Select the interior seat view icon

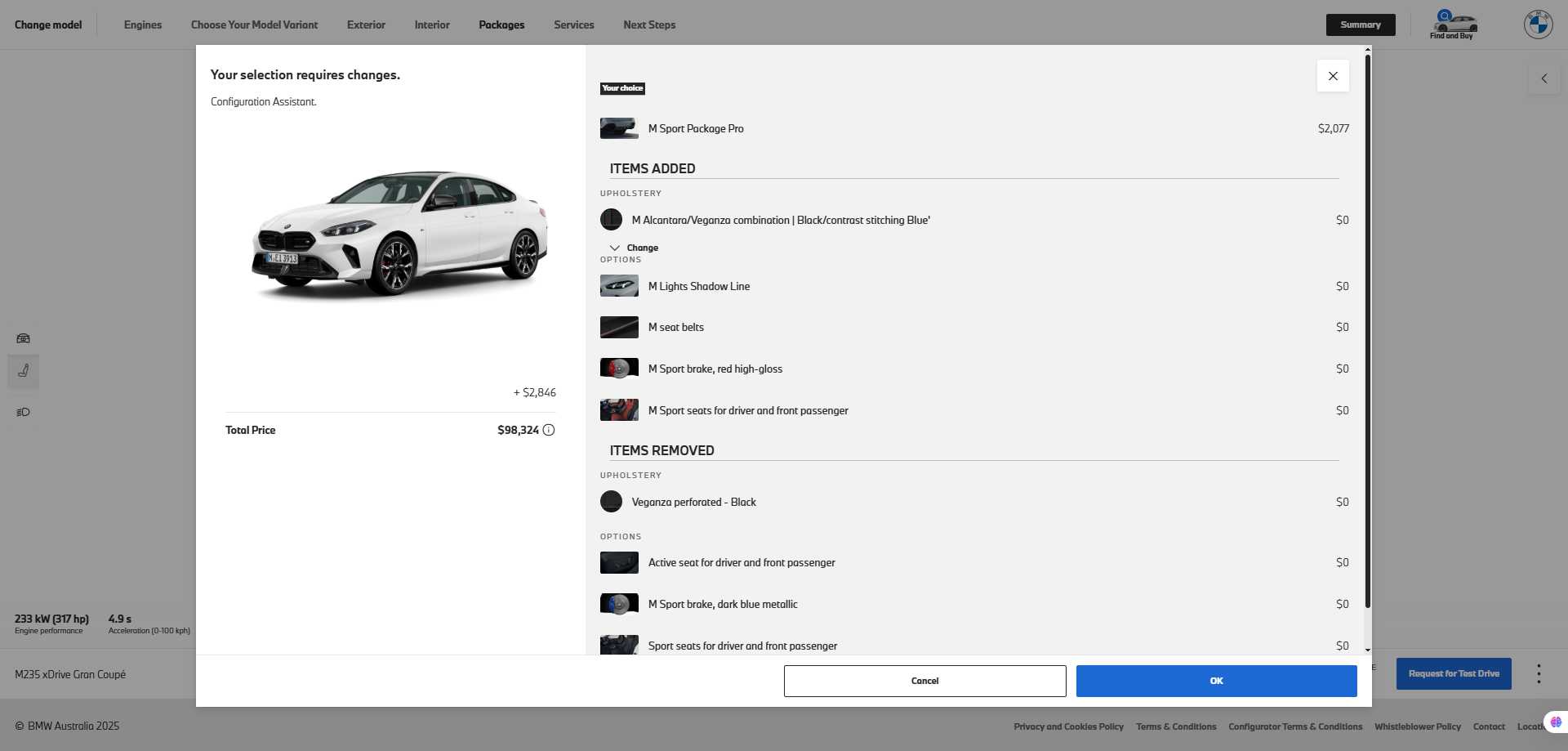[x=23, y=371]
